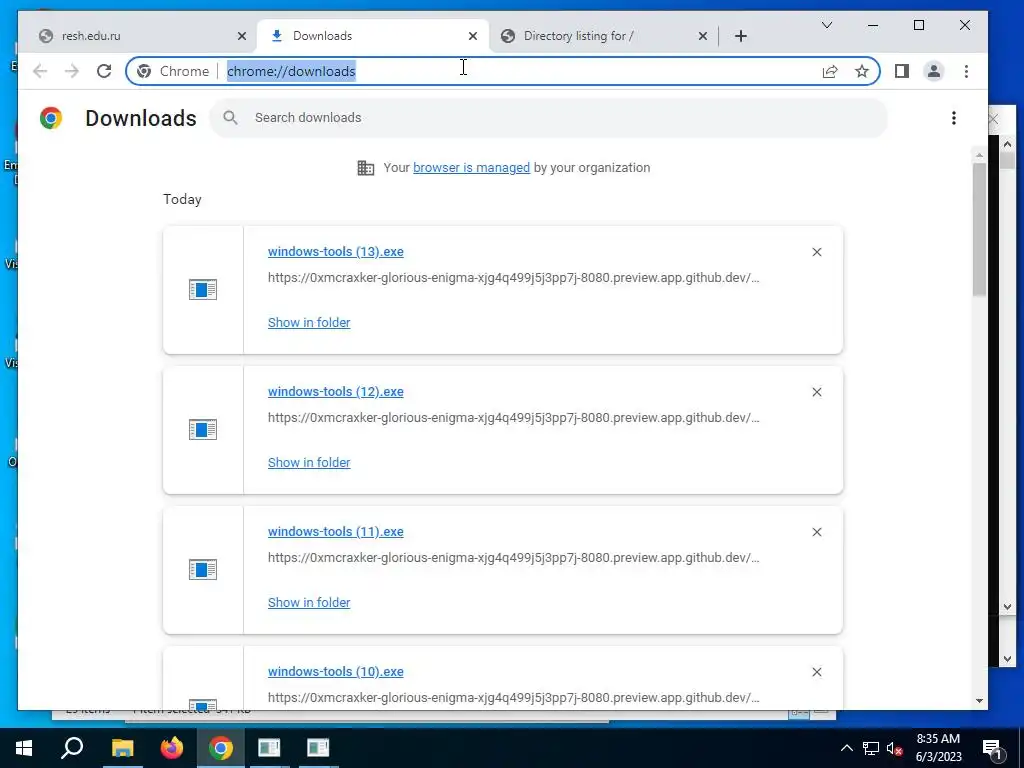Remove windows-tools (11).exe from list
This screenshot has height=768, width=1024.
click(x=816, y=532)
